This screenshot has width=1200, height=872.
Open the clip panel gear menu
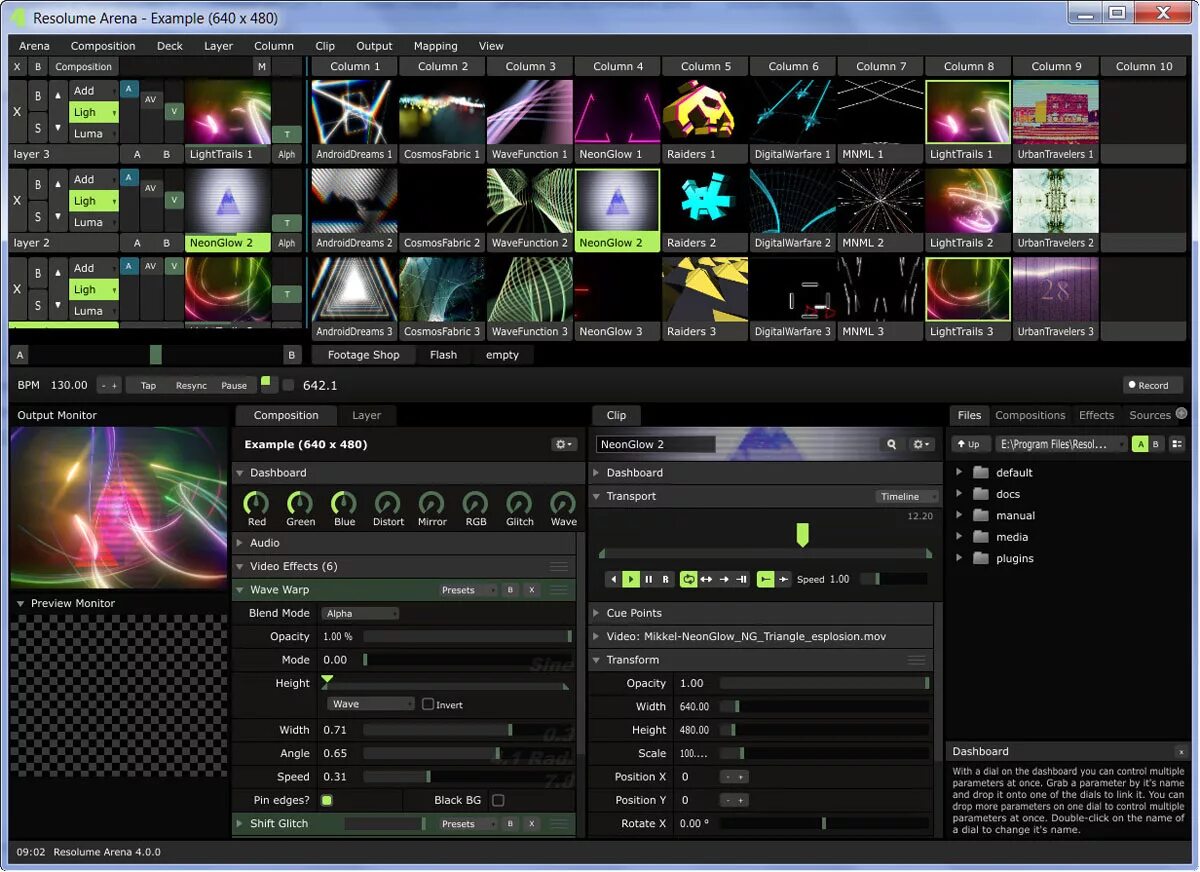[921, 444]
